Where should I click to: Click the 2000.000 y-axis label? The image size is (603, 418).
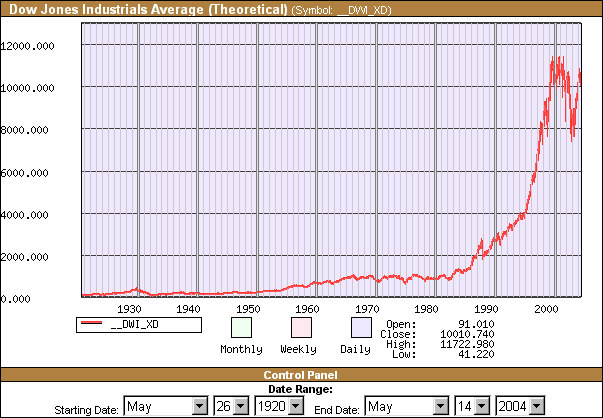(25, 257)
